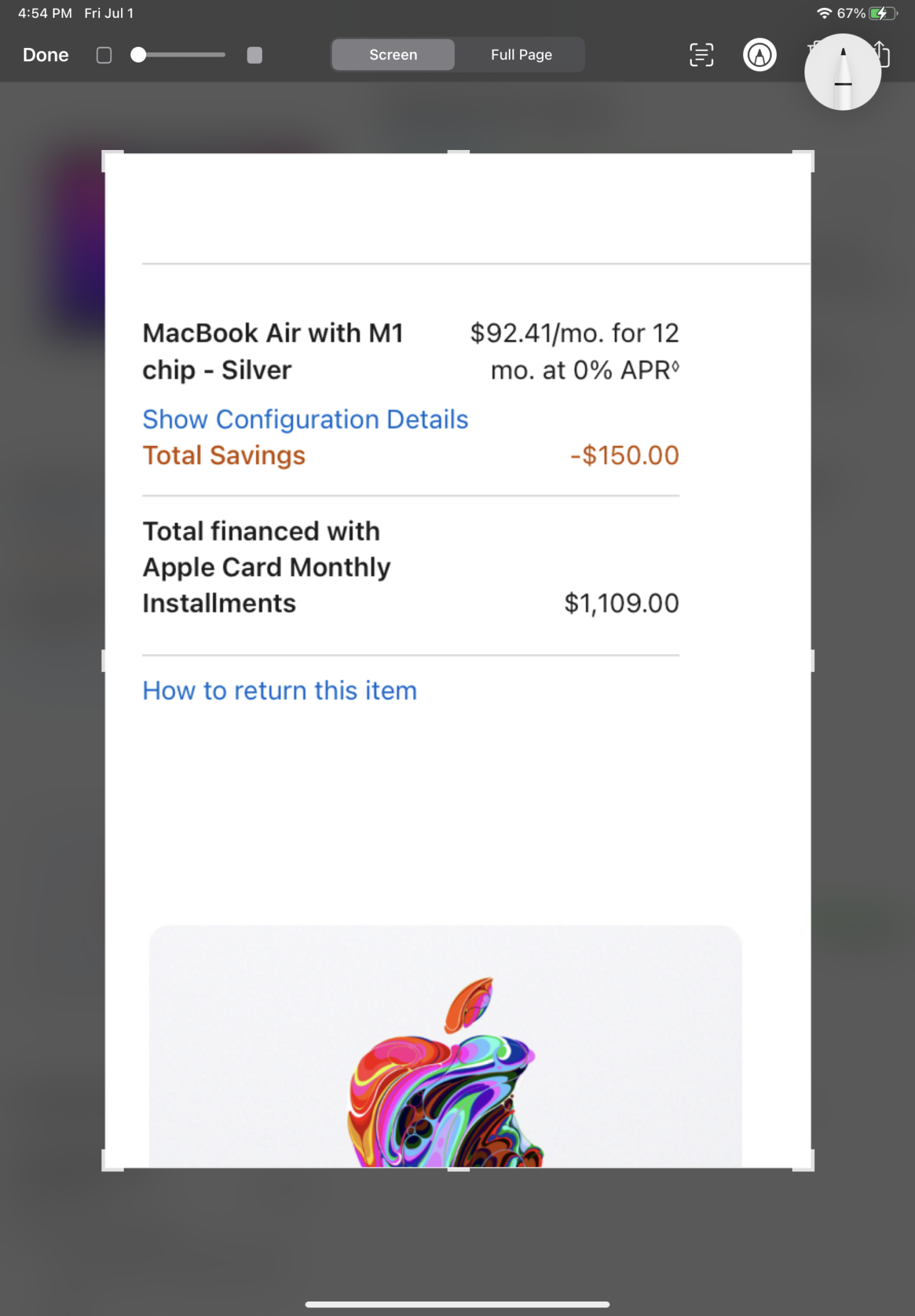
Task: Select the floating pen drawing tool
Action: point(843,72)
